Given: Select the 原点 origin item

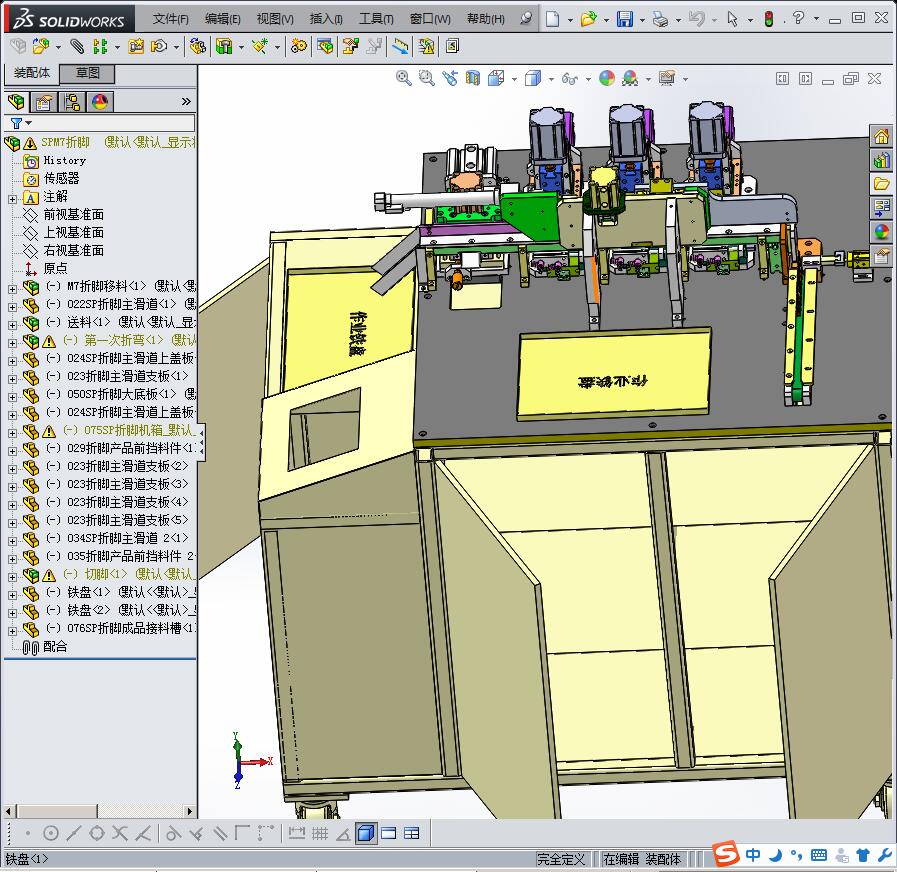Looking at the screenshot, I should click(55, 268).
